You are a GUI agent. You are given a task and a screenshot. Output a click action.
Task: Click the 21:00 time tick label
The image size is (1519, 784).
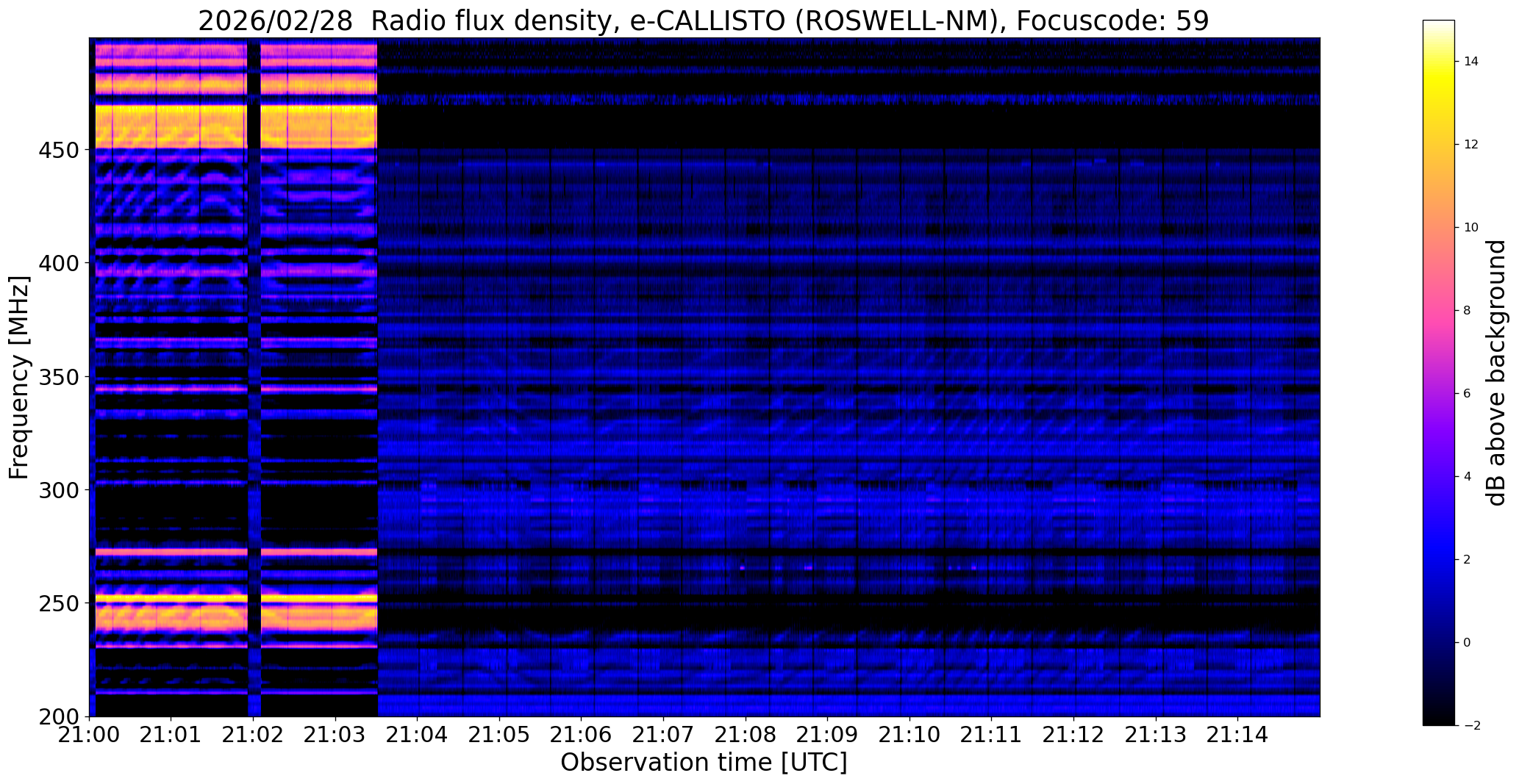coord(90,734)
